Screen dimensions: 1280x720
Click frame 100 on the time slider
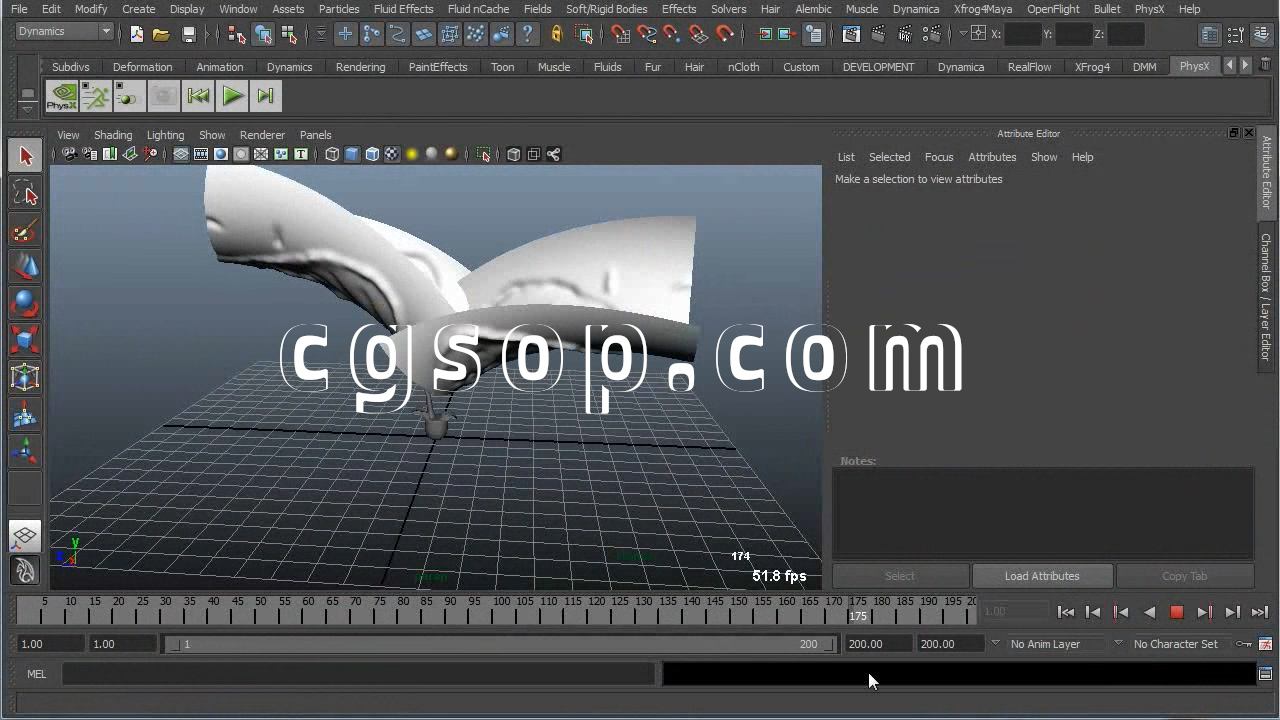[501, 609]
